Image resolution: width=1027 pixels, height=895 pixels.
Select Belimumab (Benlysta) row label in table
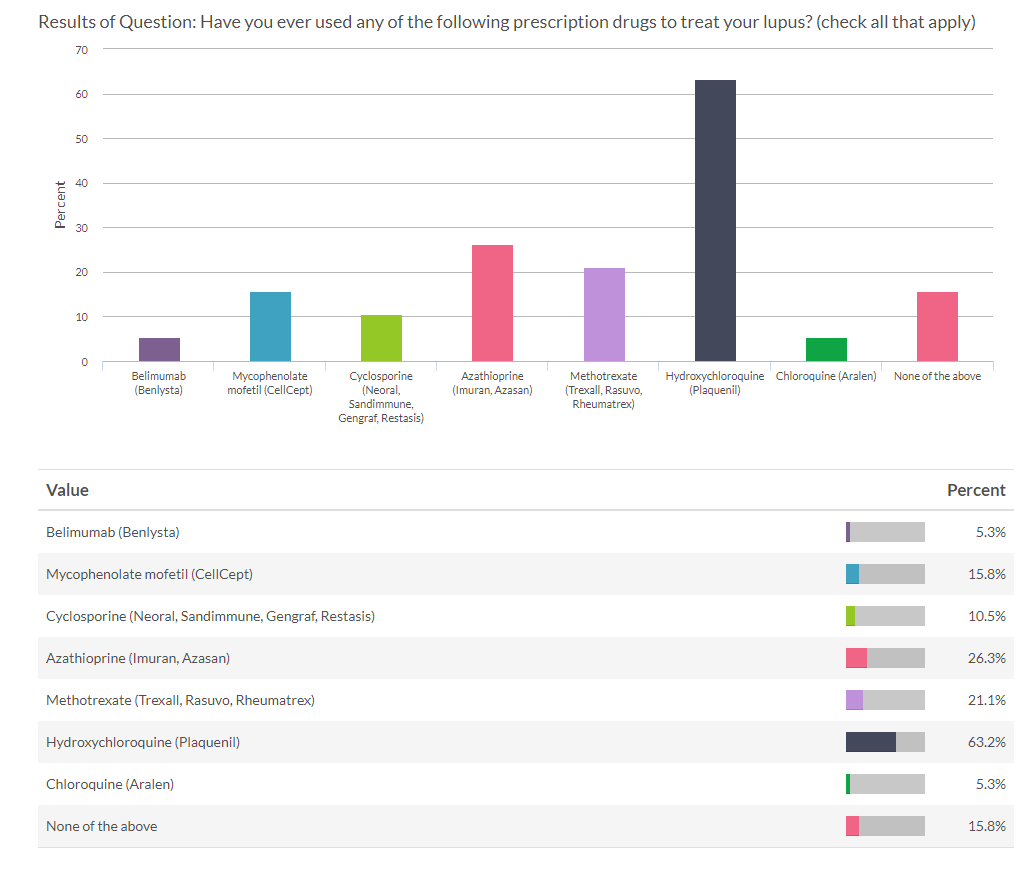point(113,532)
